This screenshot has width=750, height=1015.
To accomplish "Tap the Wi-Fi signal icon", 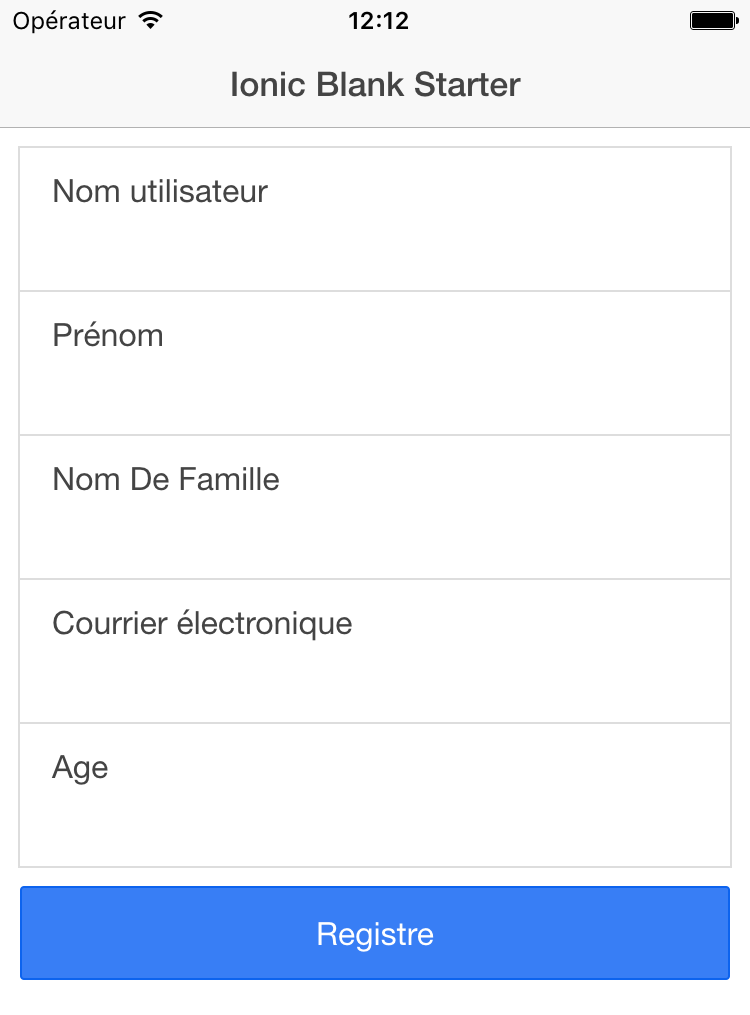I will pos(150,21).
